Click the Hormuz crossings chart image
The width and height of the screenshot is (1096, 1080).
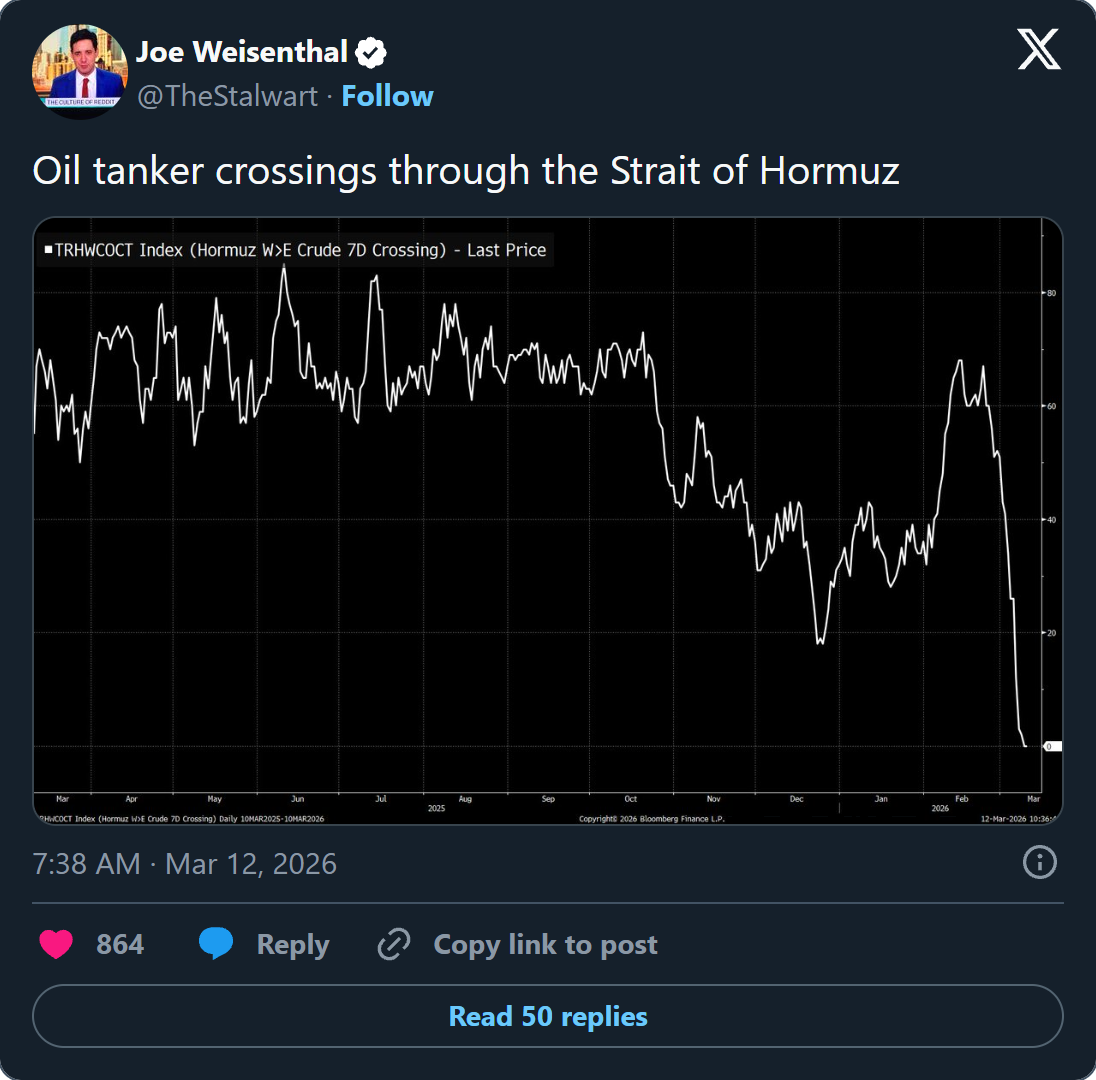pos(548,520)
